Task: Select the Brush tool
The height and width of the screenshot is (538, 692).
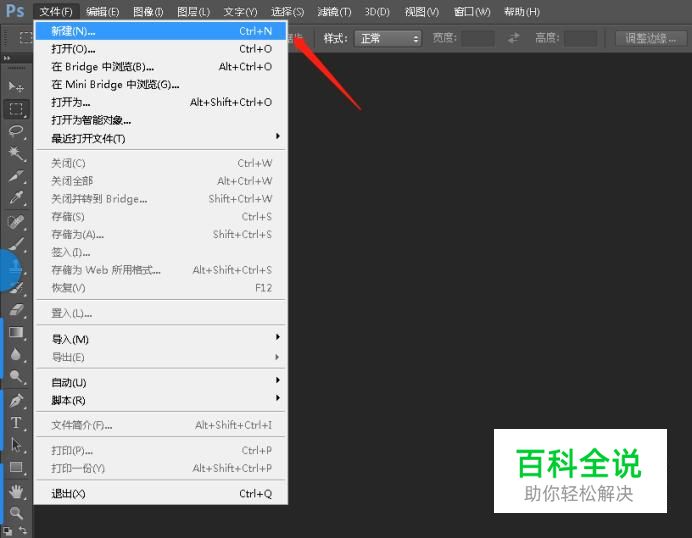Action: pos(16,243)
